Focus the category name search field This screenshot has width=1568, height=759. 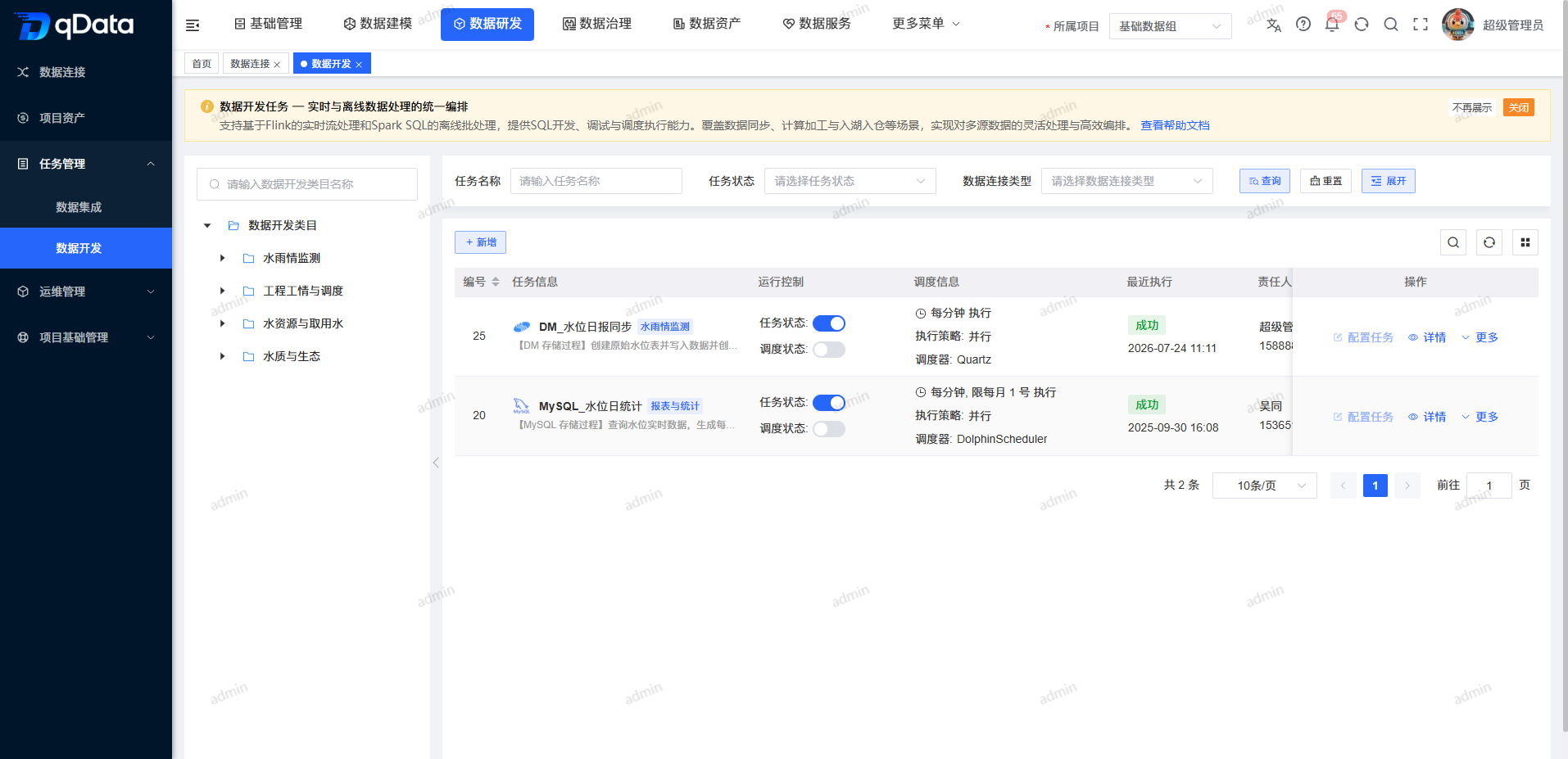coord(307,184)
